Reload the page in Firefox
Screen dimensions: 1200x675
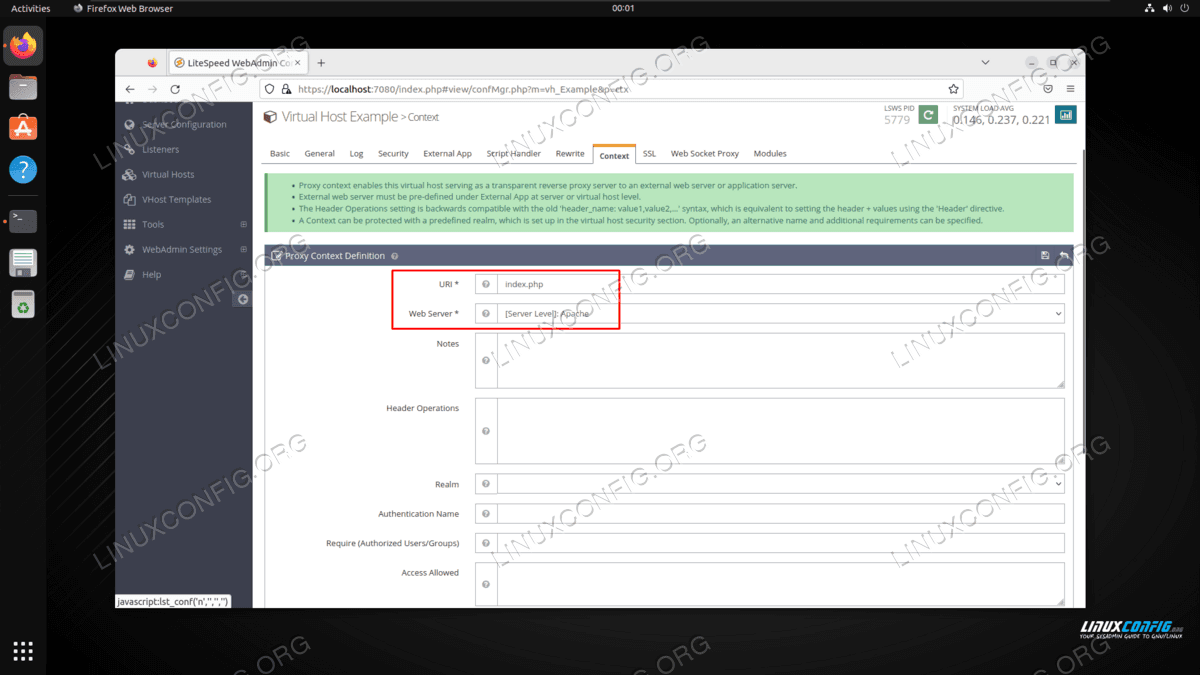[x=175, y=89]
